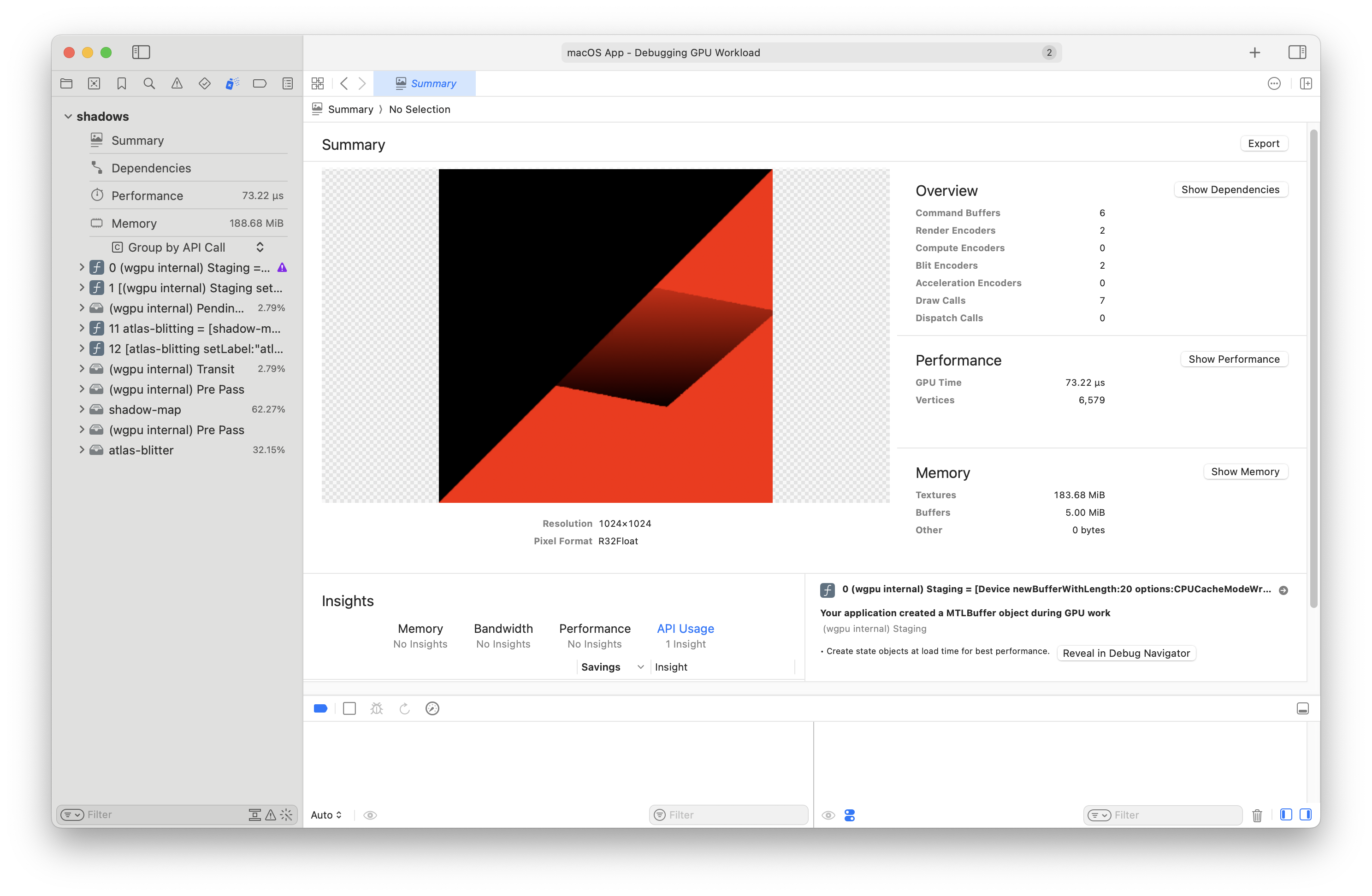
Task: Click the GPU performance gauge icon
Action: 432,708
